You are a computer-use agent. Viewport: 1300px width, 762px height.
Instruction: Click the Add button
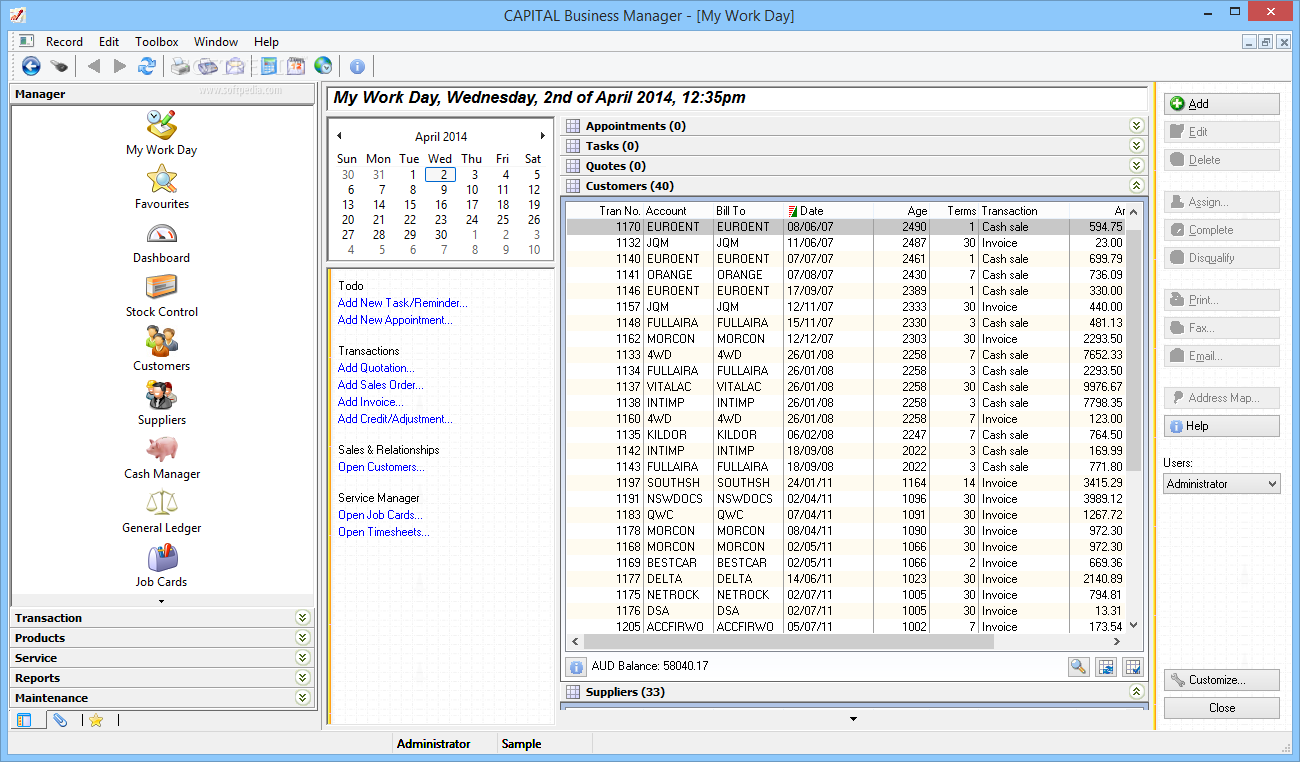(1222, 104)
